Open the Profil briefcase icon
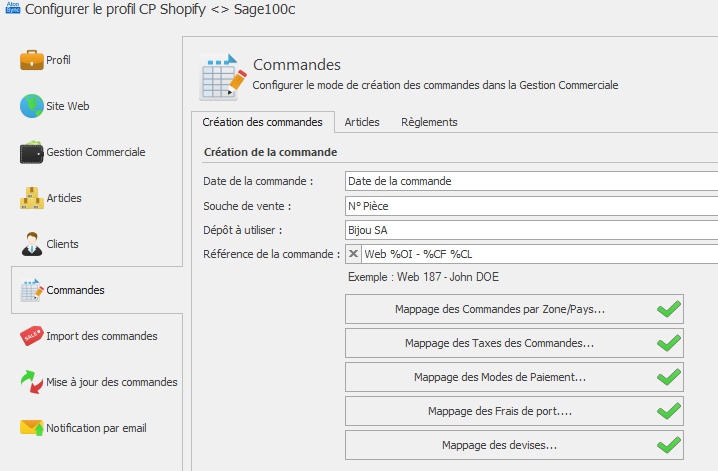The width and height of the screenshot is (718, 471). pos(32,60)
